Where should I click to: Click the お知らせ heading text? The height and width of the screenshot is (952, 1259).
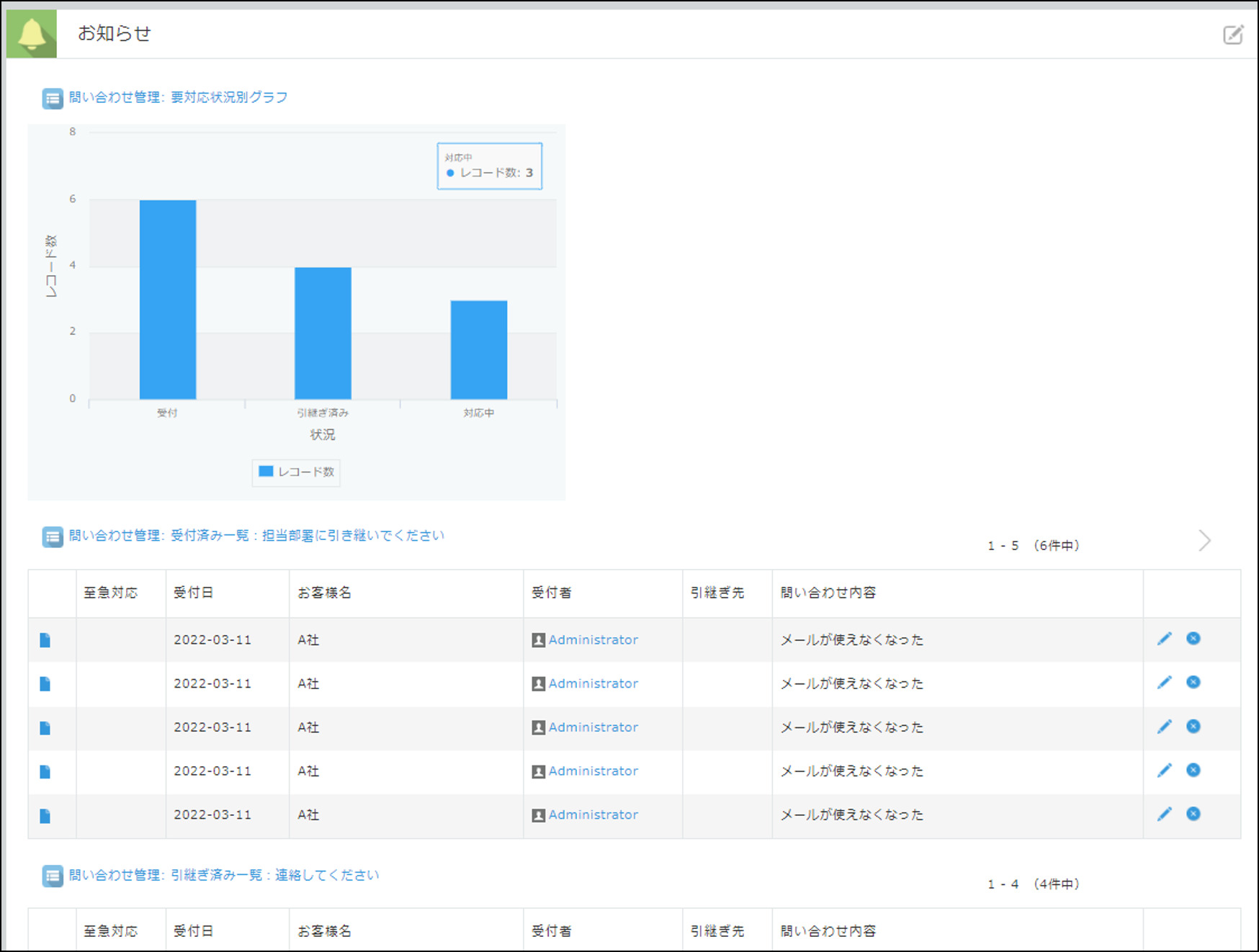(115, 34)
